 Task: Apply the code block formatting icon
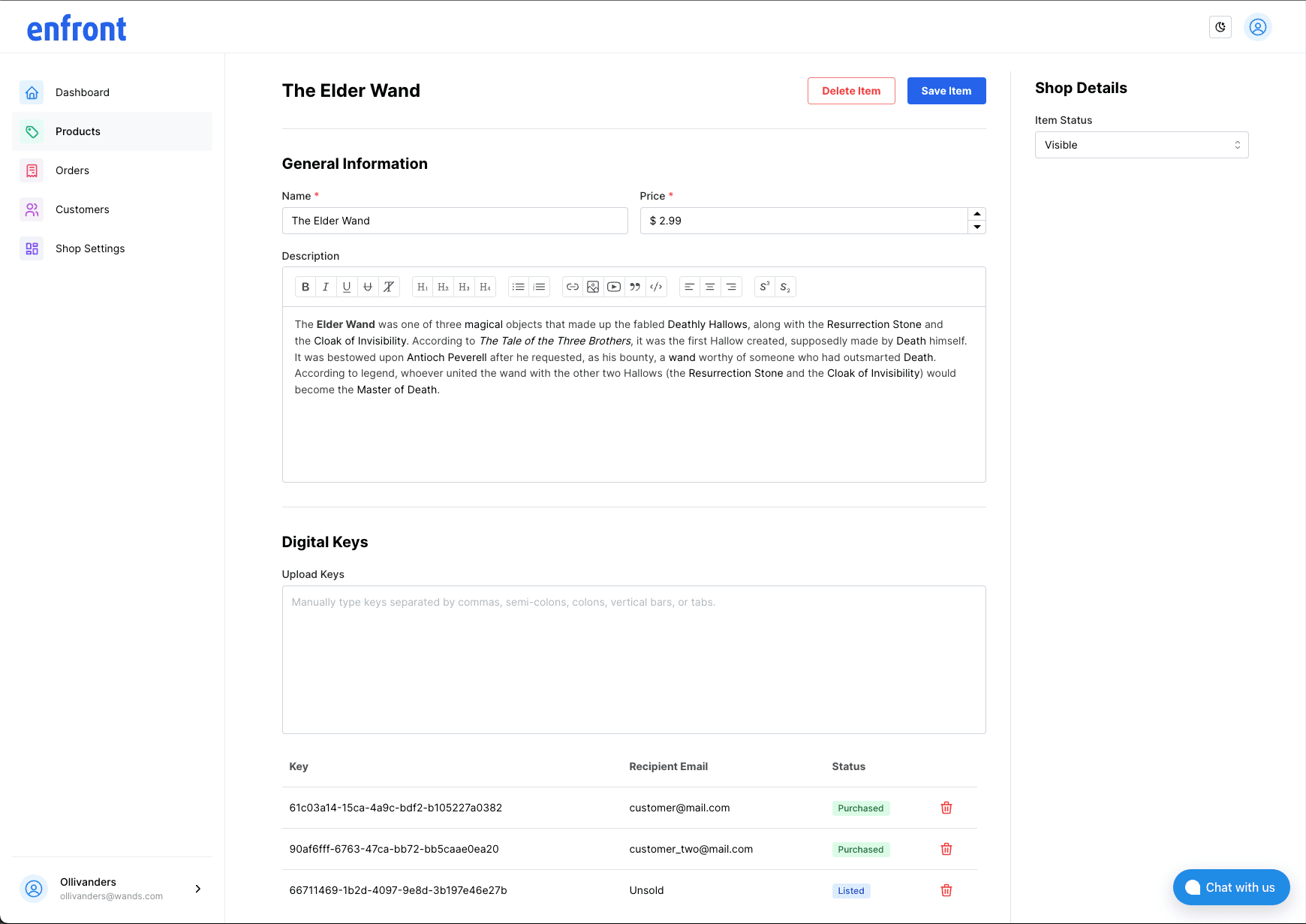[x=656, y=287]
